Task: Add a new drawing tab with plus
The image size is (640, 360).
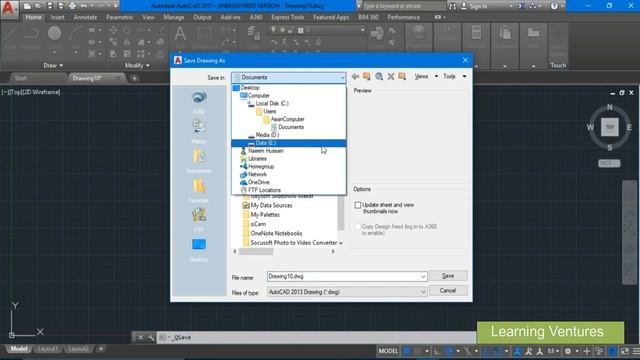Action: pos(134,78)
